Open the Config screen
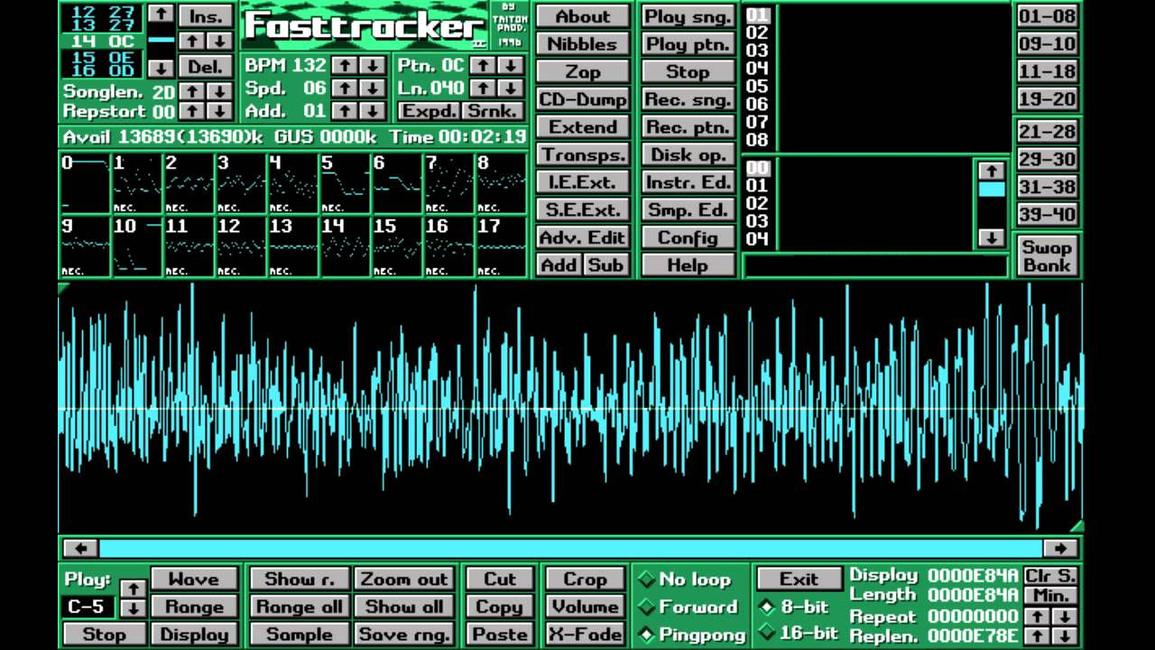This screenshot has height=650, width=1155. [x=687, y=238]
